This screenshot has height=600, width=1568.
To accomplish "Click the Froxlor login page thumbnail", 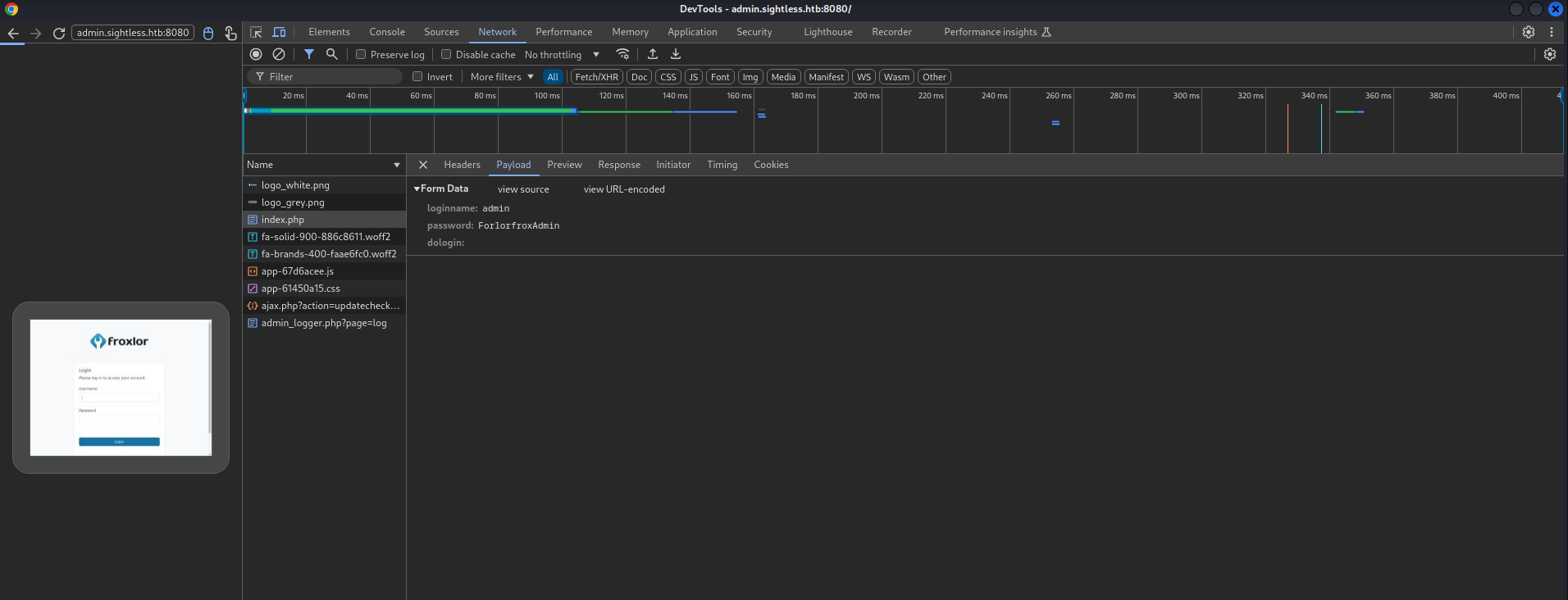I will point(121,388).
